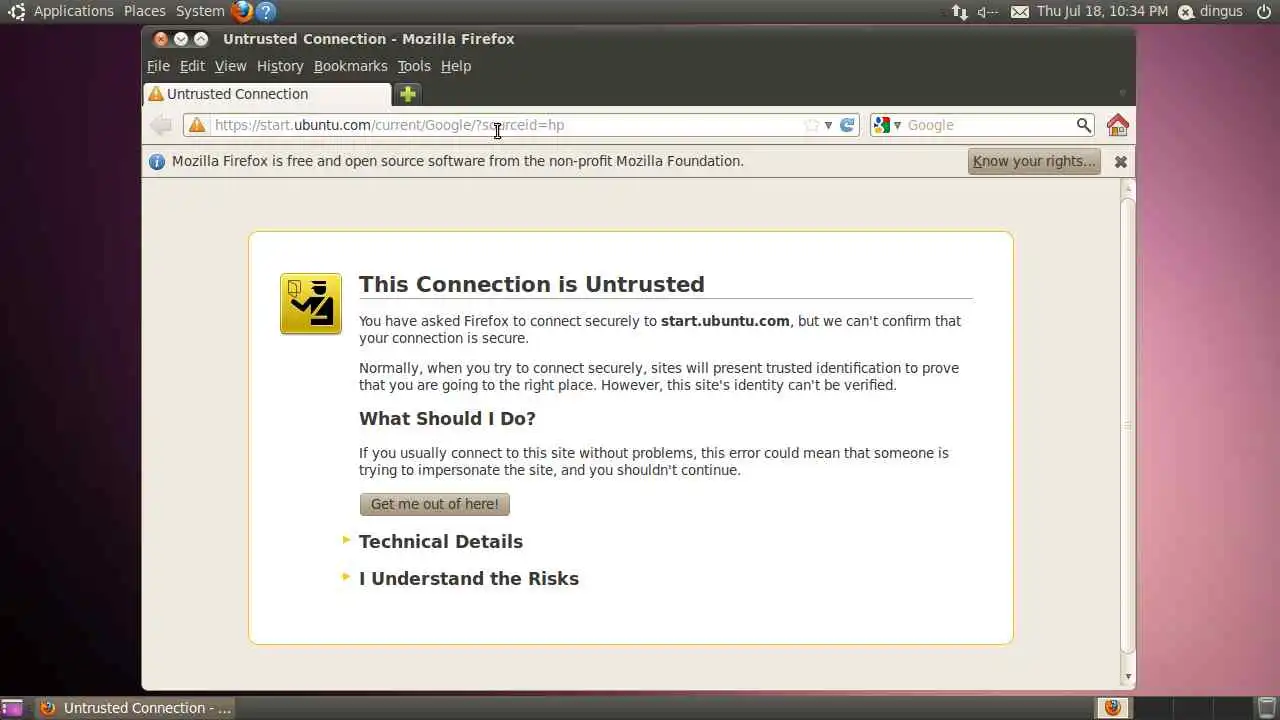
Task: Click the vertical scrollbar thumb
Action: pyautogui.click(x=1128, y=425)
